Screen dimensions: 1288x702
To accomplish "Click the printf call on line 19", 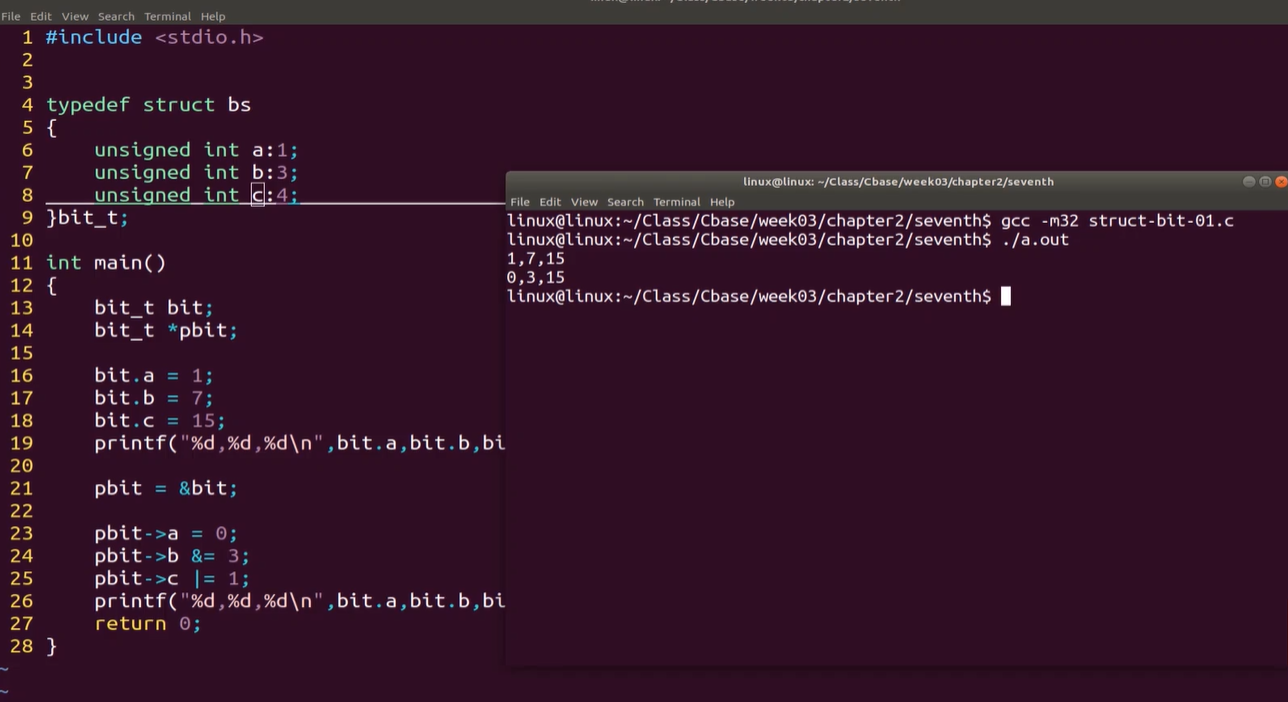I will [299, 443].
